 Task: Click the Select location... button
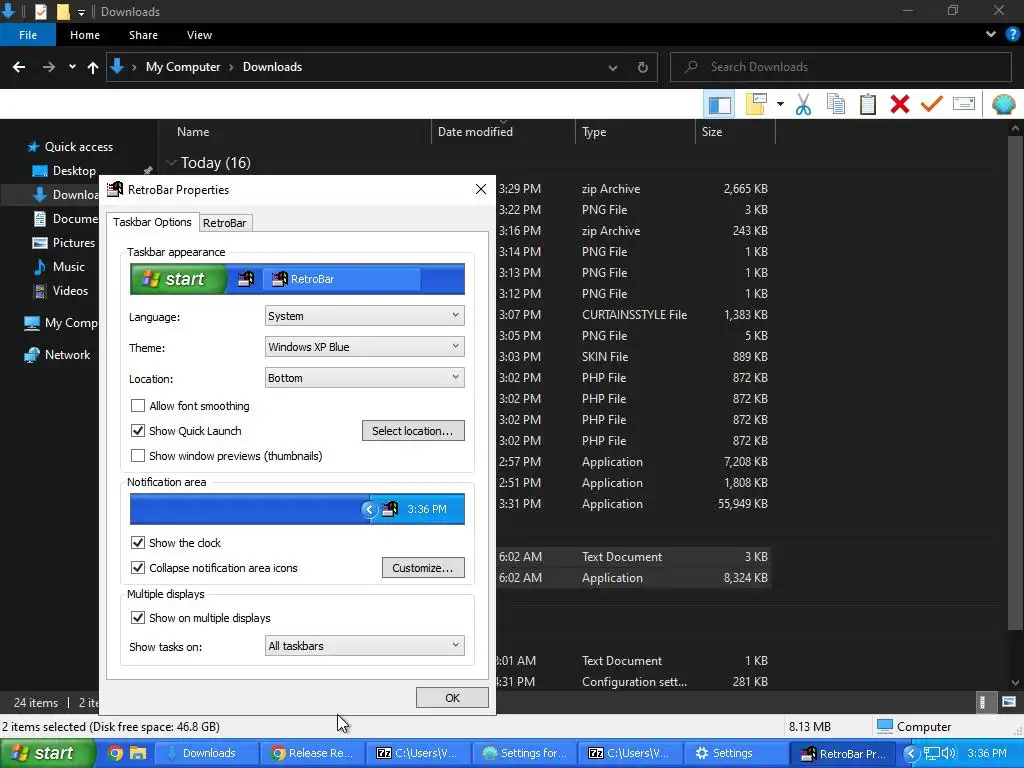coord(413,430)
